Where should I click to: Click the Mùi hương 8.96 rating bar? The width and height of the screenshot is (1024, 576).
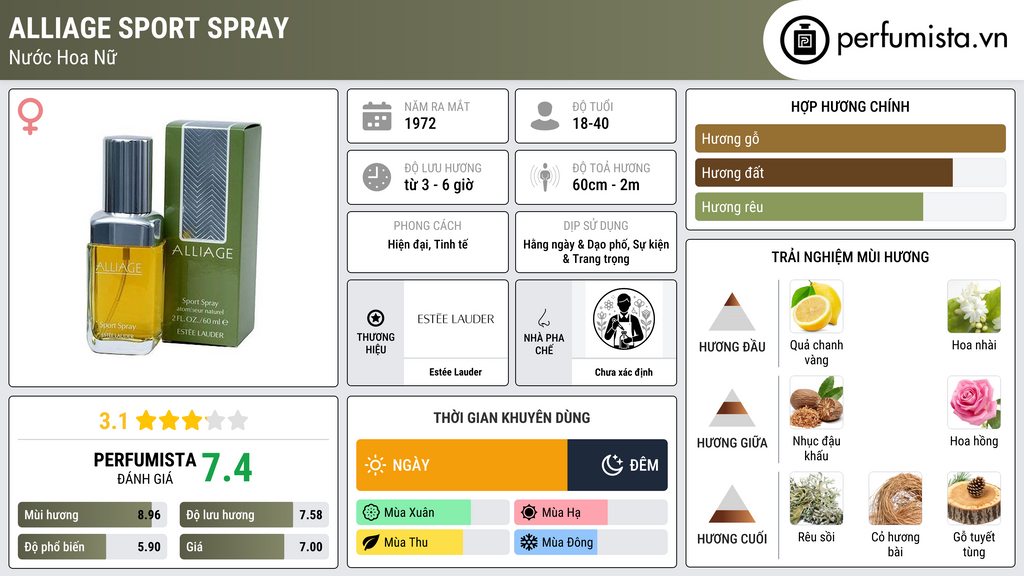pyautogui.click(x=92, y=515)
